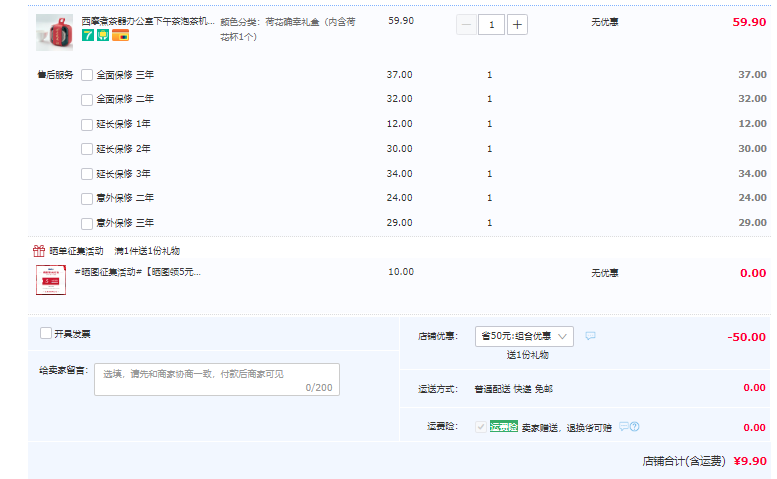
Task: Click the green 7-day return badge
Action: (x=88, y=35)
